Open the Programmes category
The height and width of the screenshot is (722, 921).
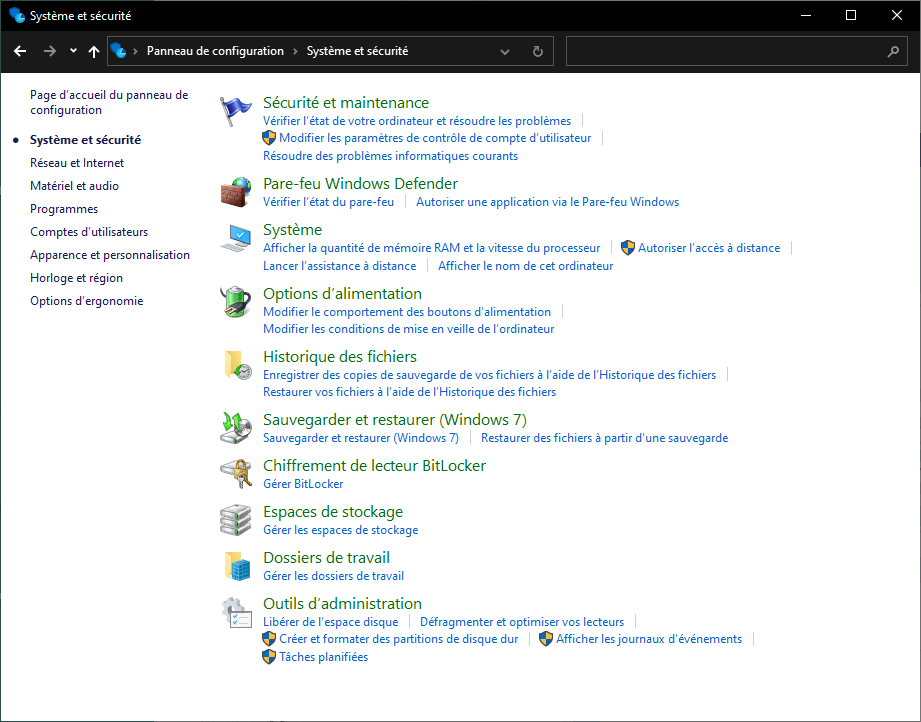pos(64,209)
